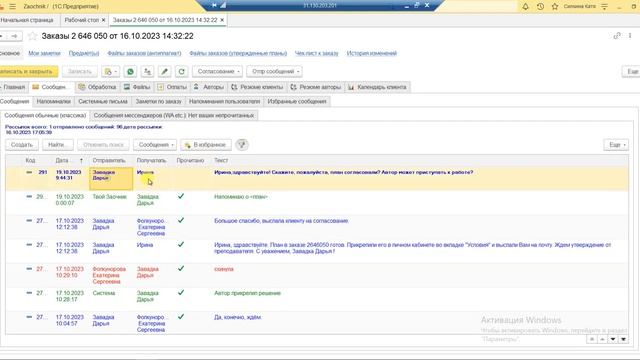Open the history clock icon

pyautogui.click(x=540, y=7)
